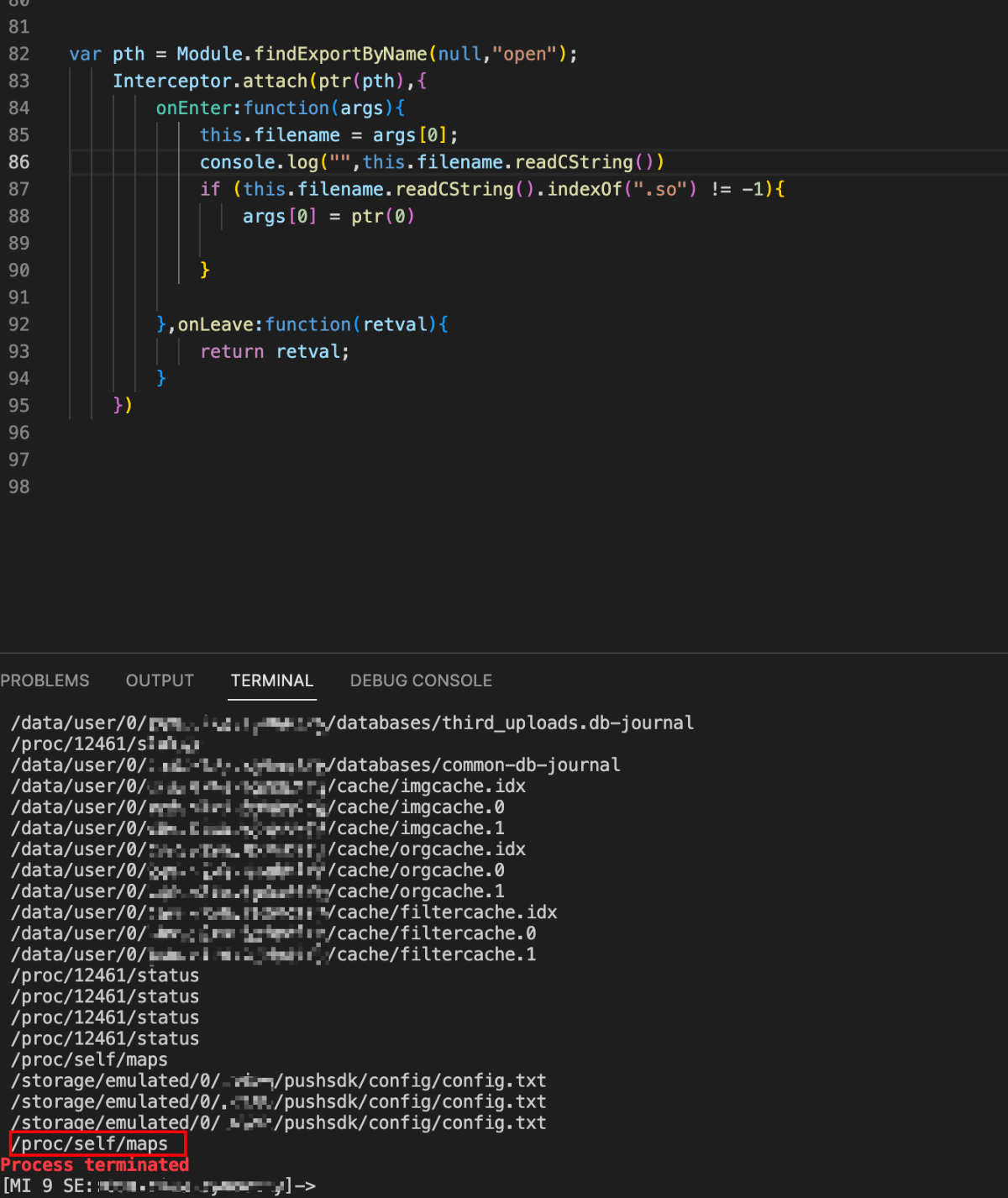
Task: Click indexOf in the if condition
Action: tap(585, 189)
